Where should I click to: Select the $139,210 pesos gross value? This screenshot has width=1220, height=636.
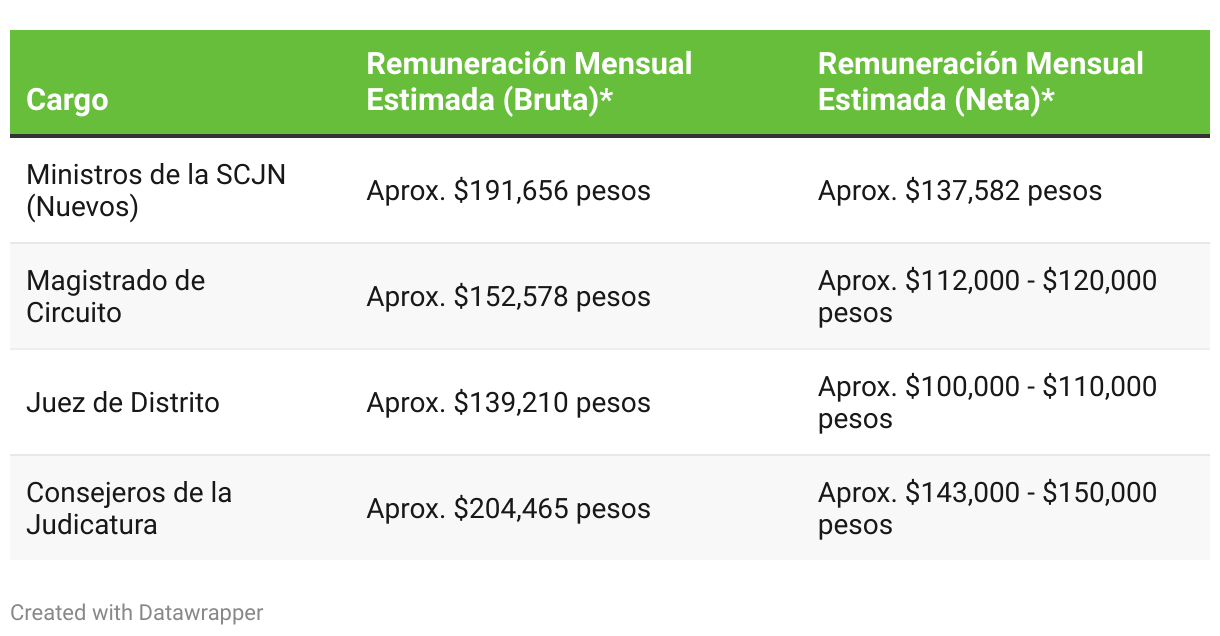point(552,403)
